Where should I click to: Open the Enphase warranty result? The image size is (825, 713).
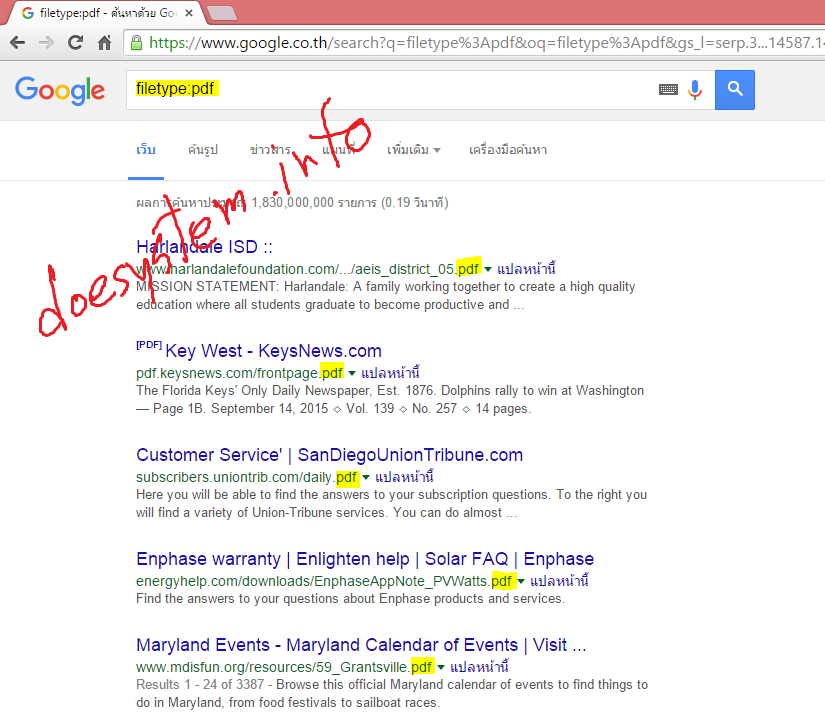tap(365, 559)
